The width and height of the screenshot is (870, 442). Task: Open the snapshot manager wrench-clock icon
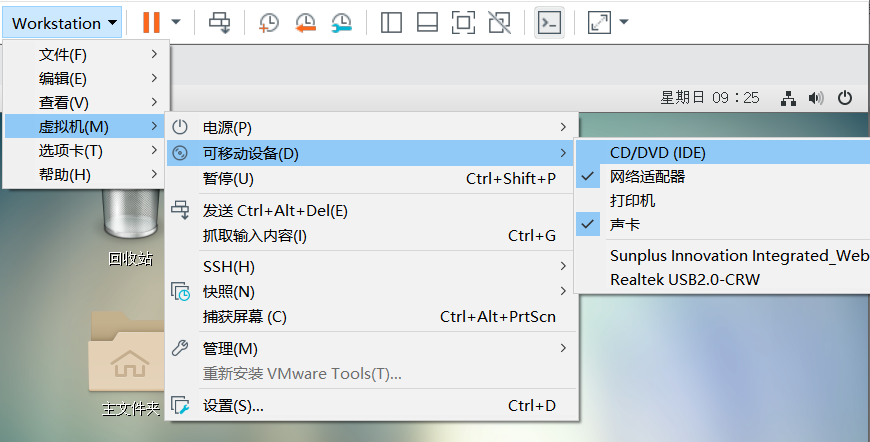click(x=342, y=23)
